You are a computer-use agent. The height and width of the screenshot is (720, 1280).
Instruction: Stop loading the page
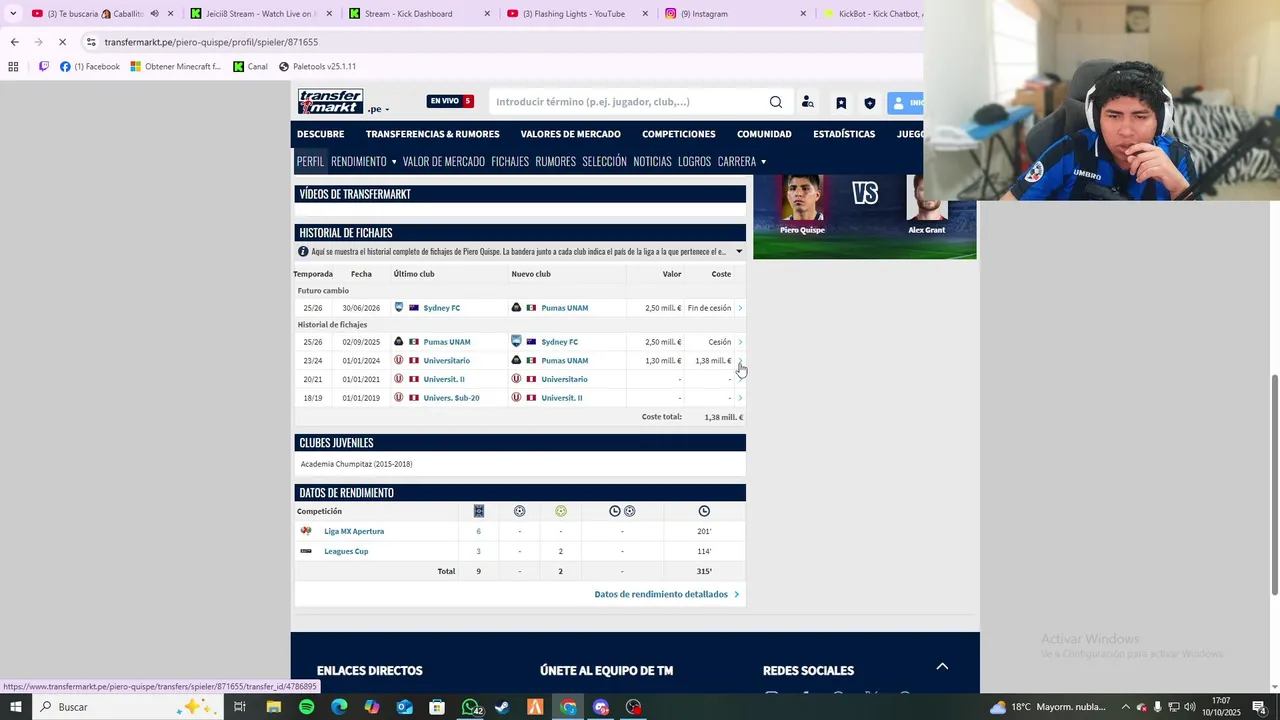[x=62, y=42]
